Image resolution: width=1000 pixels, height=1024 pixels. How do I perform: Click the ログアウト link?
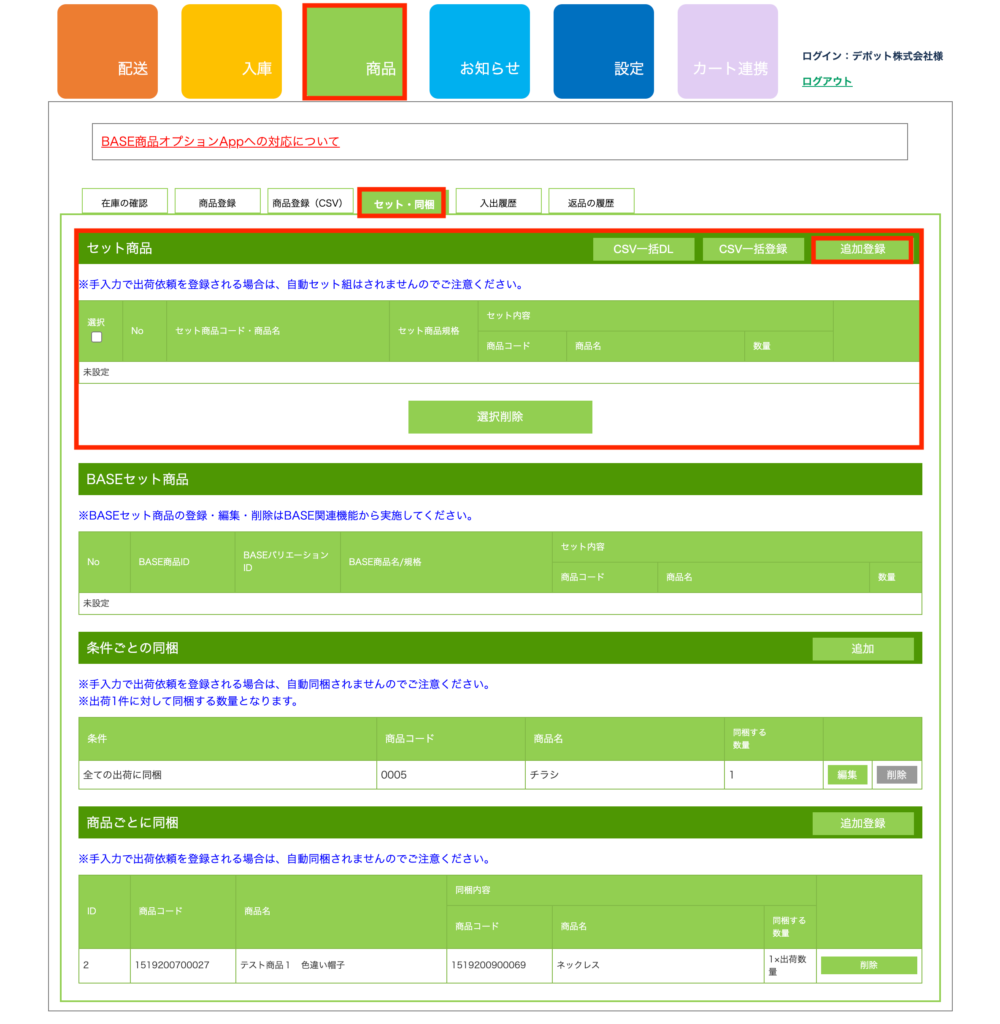[827, 82]
